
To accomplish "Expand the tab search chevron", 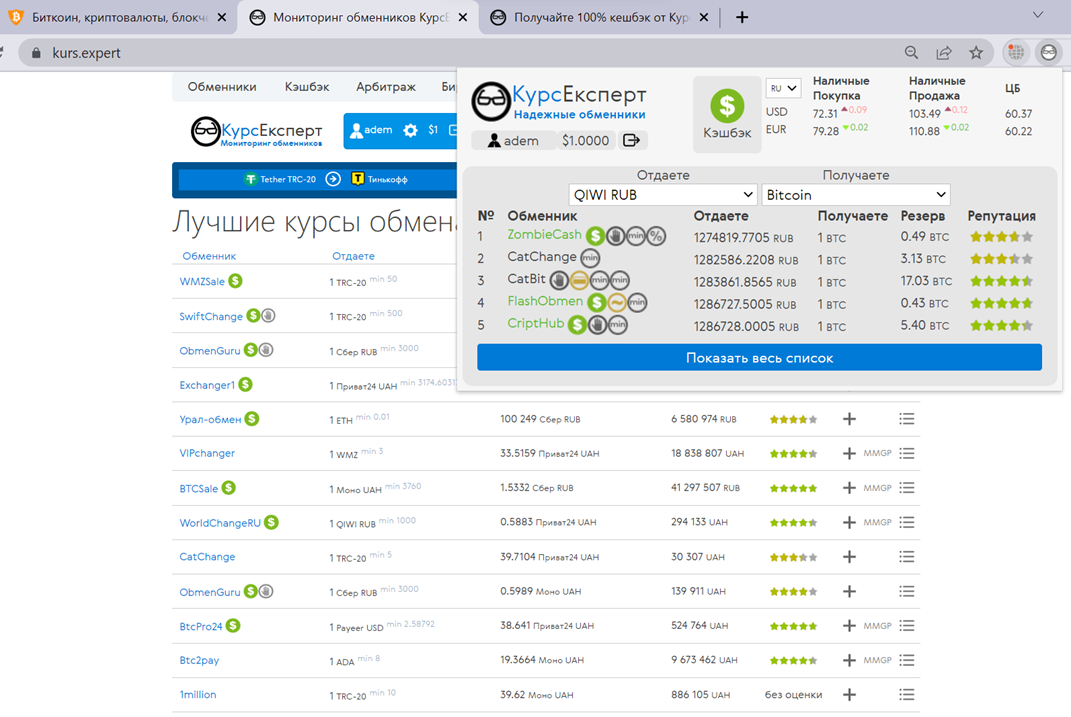I will pyautogui.click(x=1038, y=15).
